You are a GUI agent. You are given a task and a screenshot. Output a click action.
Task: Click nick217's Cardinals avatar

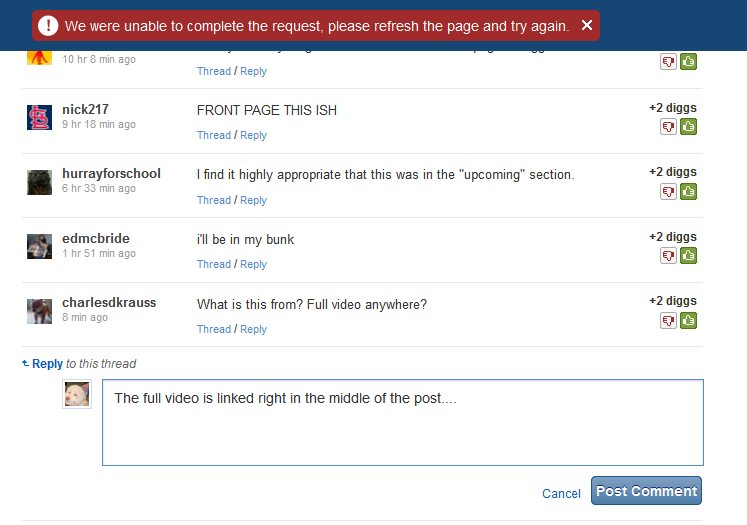39,117
